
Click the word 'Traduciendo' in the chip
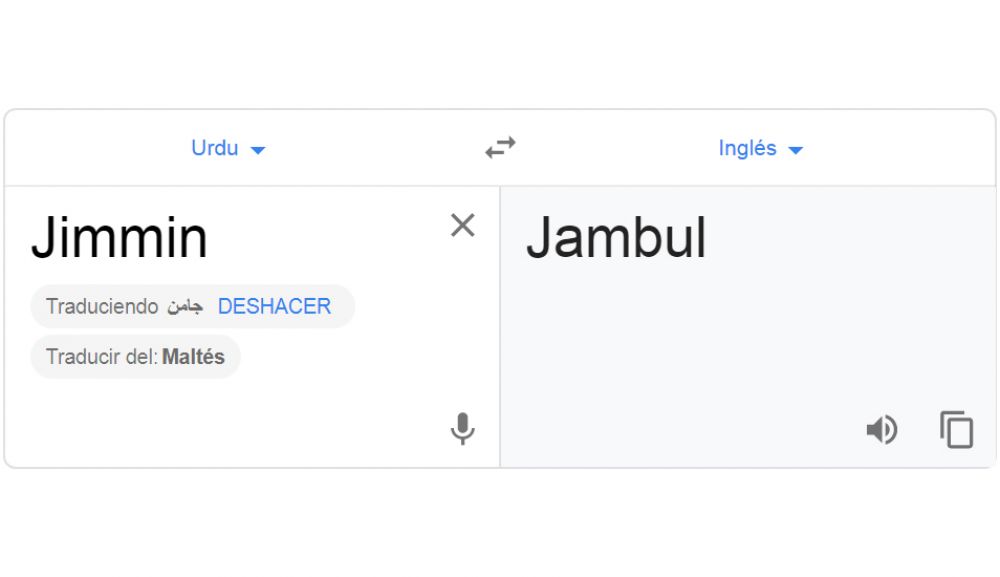(x=102, y=306)
